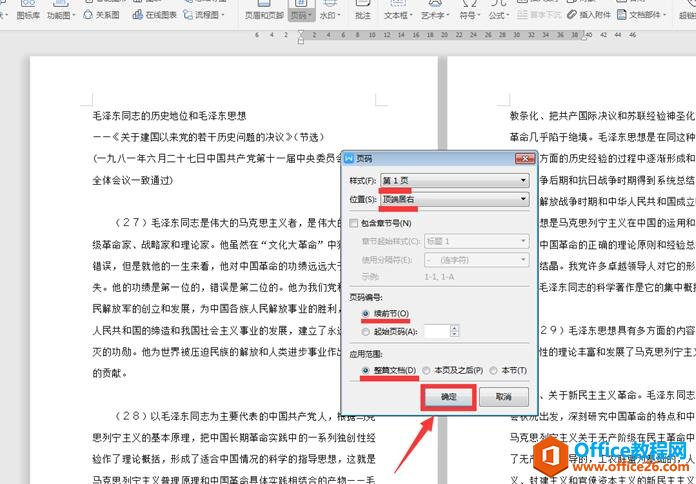The height and width of the screenshot is (484, 696).
Task: Expand the 位置 position dropdown showing 顶端居右
Action: pos(453,199)
